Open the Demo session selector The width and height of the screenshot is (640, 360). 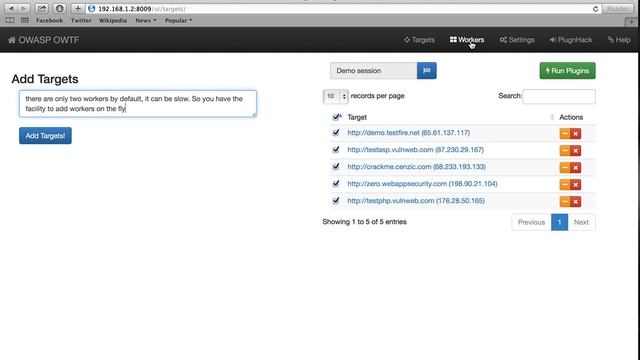pos(373,71)
